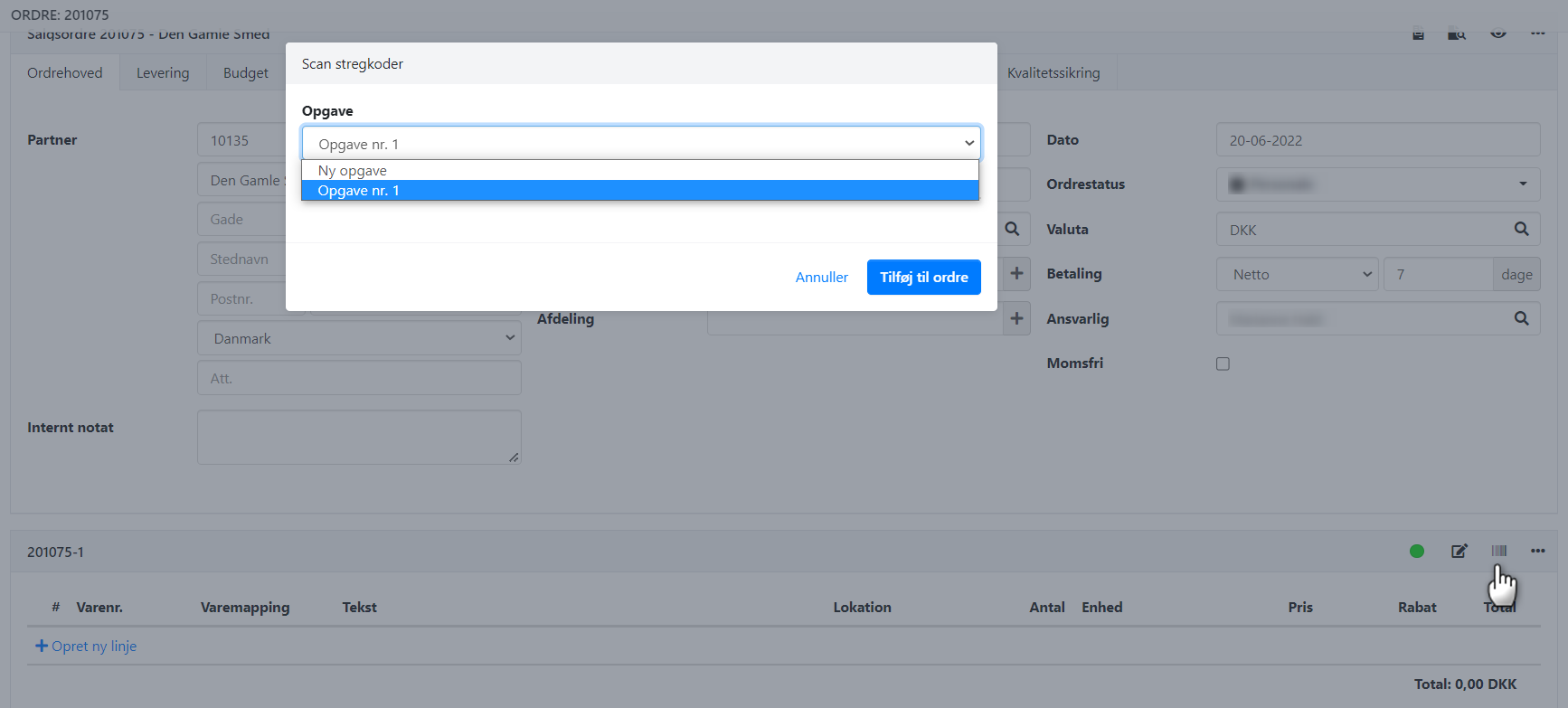Click the barcode scan icon on task 201075-1
The height and width of the screenshot is (708, 1568).
[1498, 551]
